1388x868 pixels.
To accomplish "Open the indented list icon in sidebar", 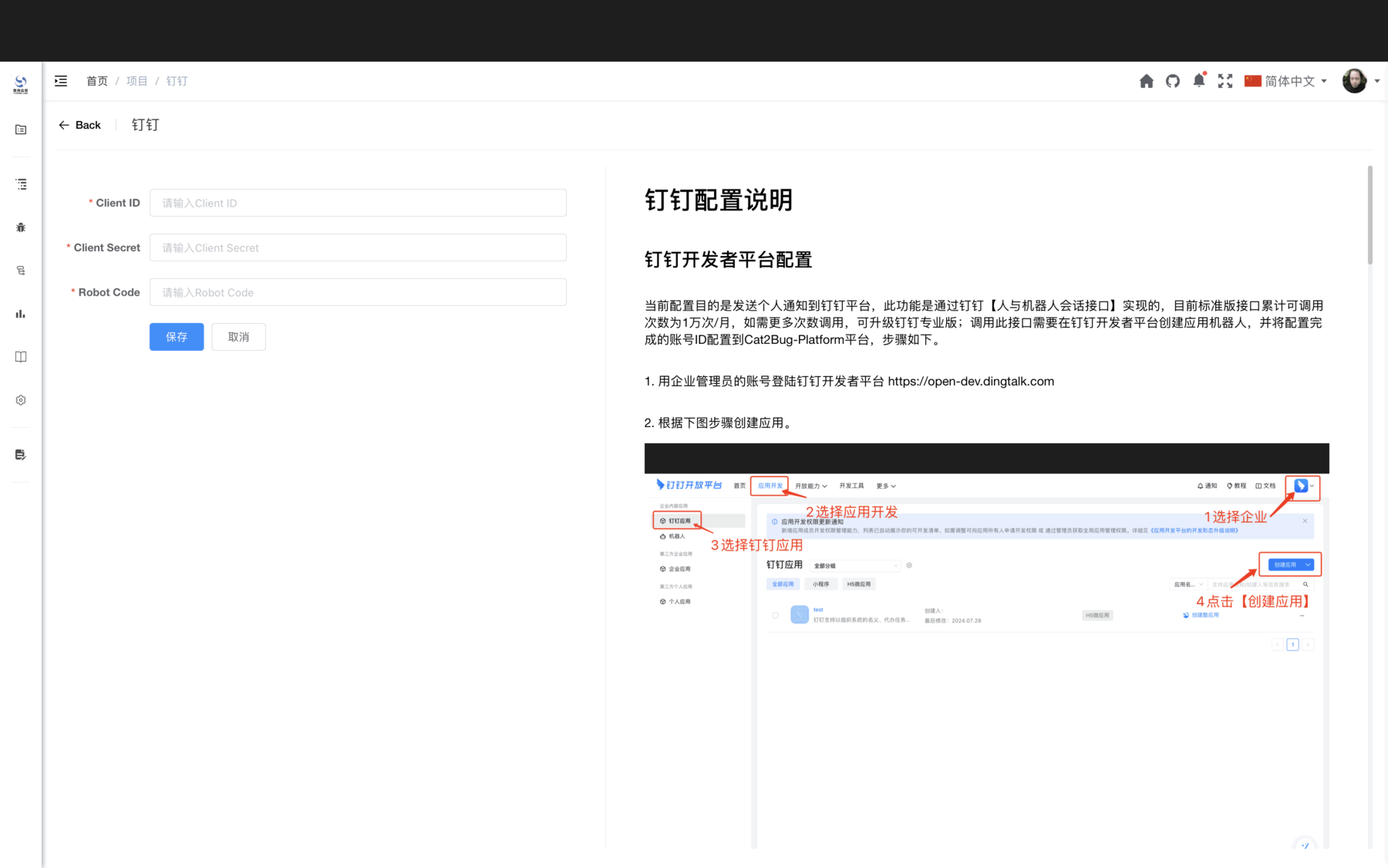I will [21, 184].
